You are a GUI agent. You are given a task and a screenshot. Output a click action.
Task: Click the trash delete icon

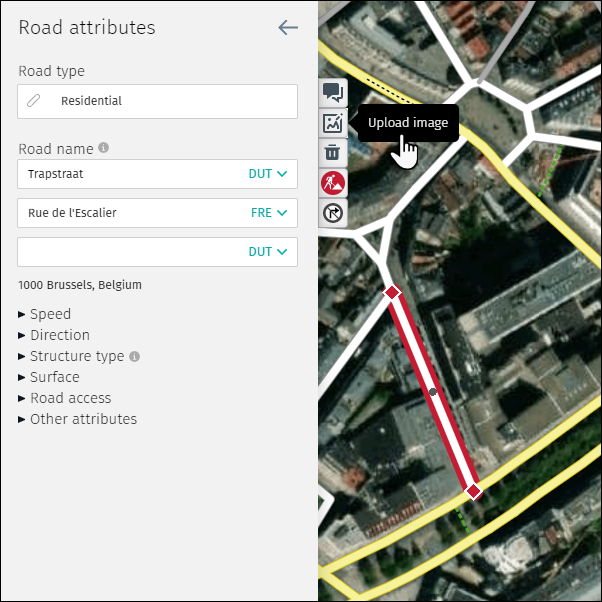pos(333,152)
